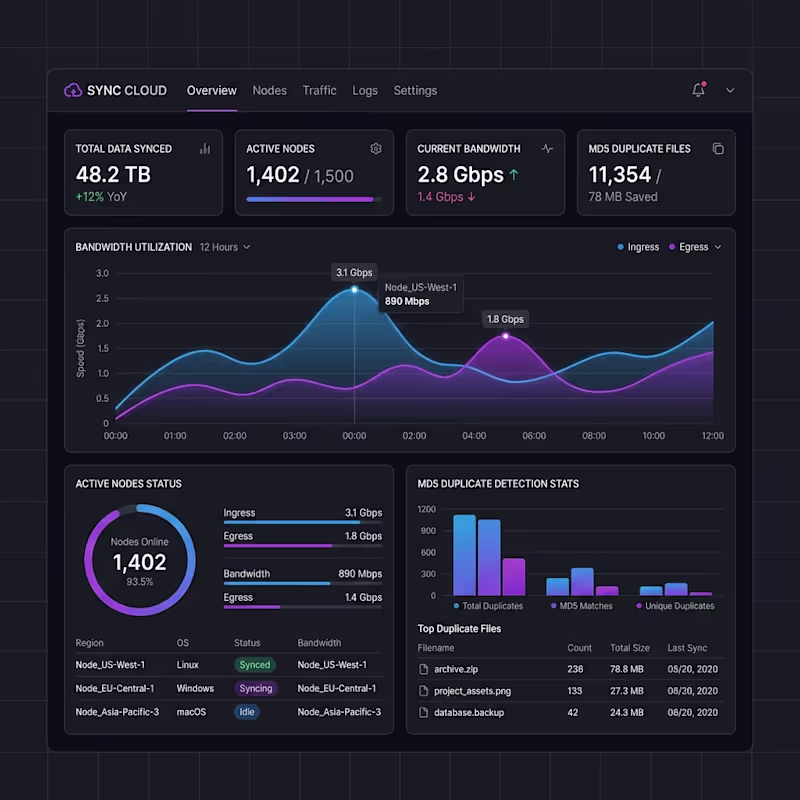Screen dimensions: 800x800
Task: Sort the duplicates table by Last Sync
Action: pyautogui.click(x=687, y=648)
